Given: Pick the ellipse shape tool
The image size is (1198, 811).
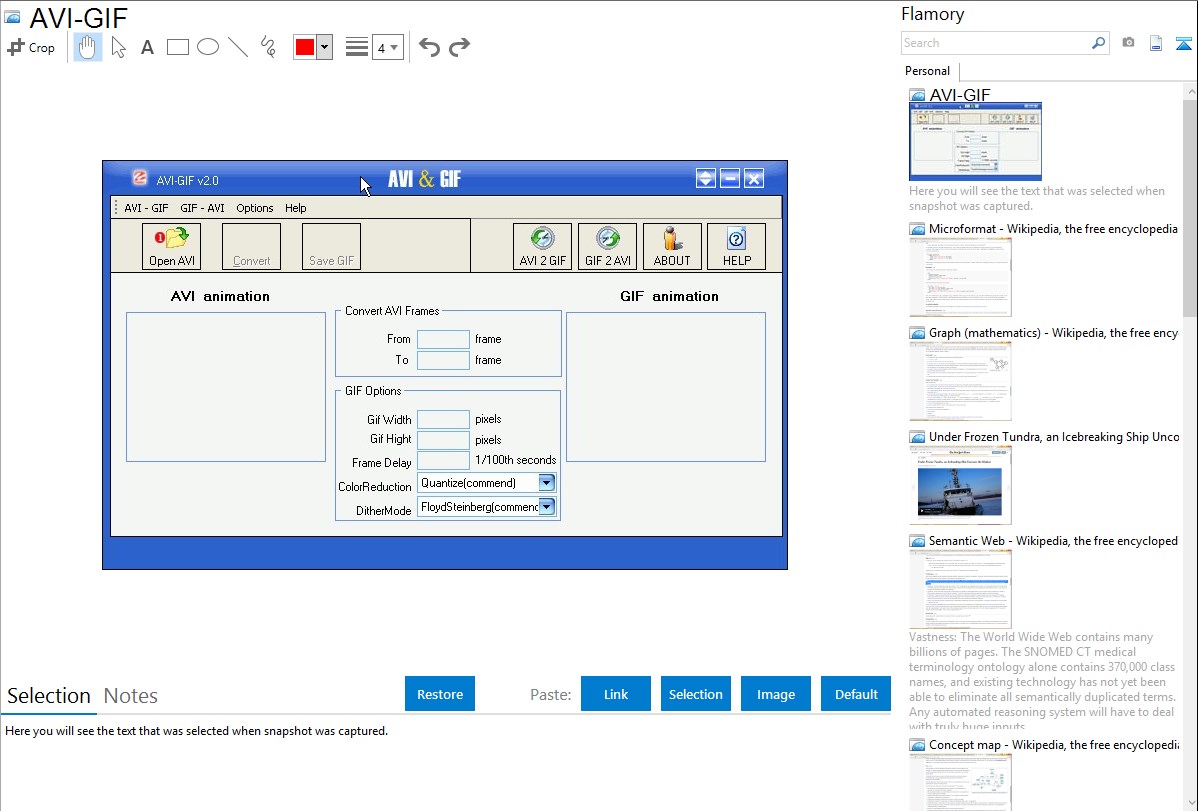Looking at the screenshot, I should click(208, 47).
